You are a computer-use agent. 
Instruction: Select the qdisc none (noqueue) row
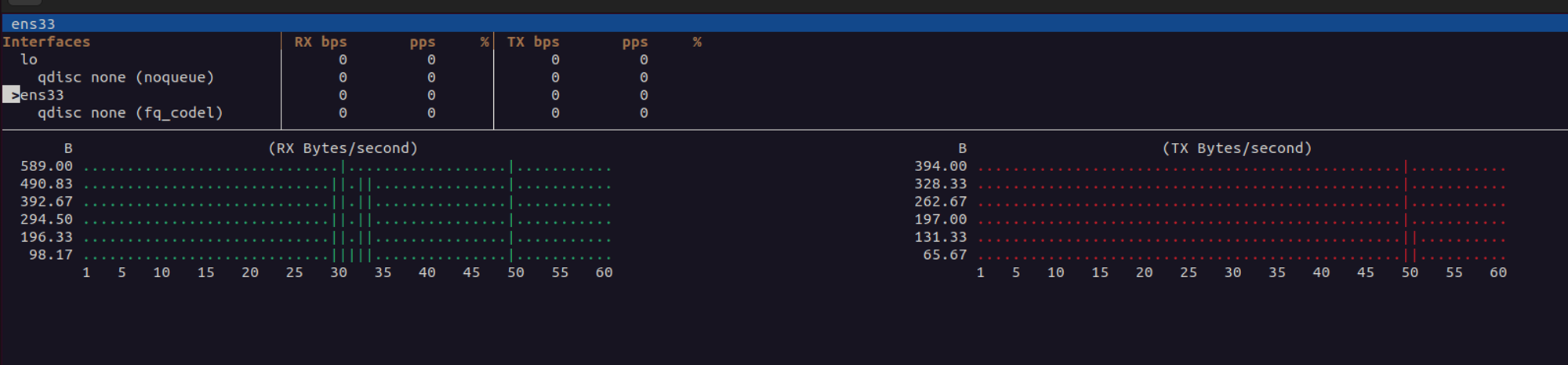[125, 77]
